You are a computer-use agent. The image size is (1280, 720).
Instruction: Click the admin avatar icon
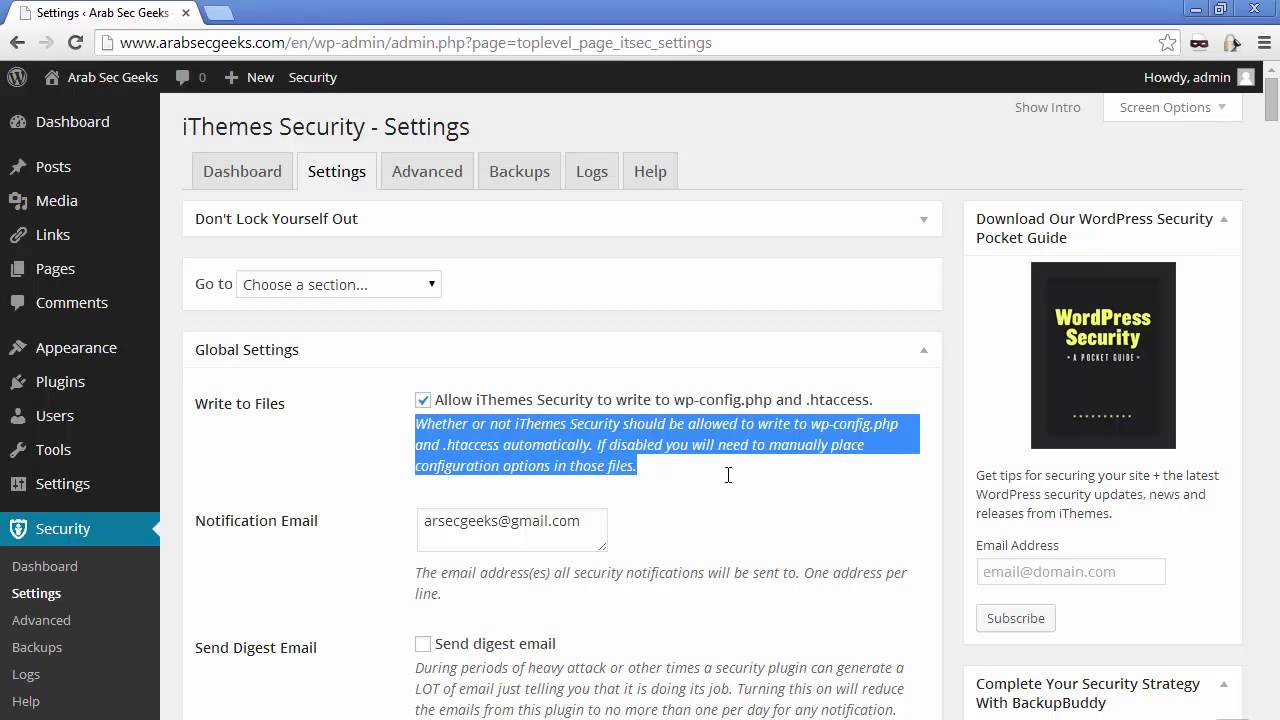tap(1245, 77)
